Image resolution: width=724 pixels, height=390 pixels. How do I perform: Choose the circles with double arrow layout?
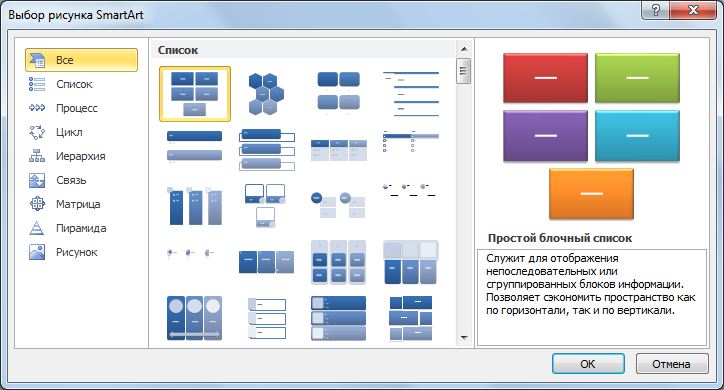[194, 318]
